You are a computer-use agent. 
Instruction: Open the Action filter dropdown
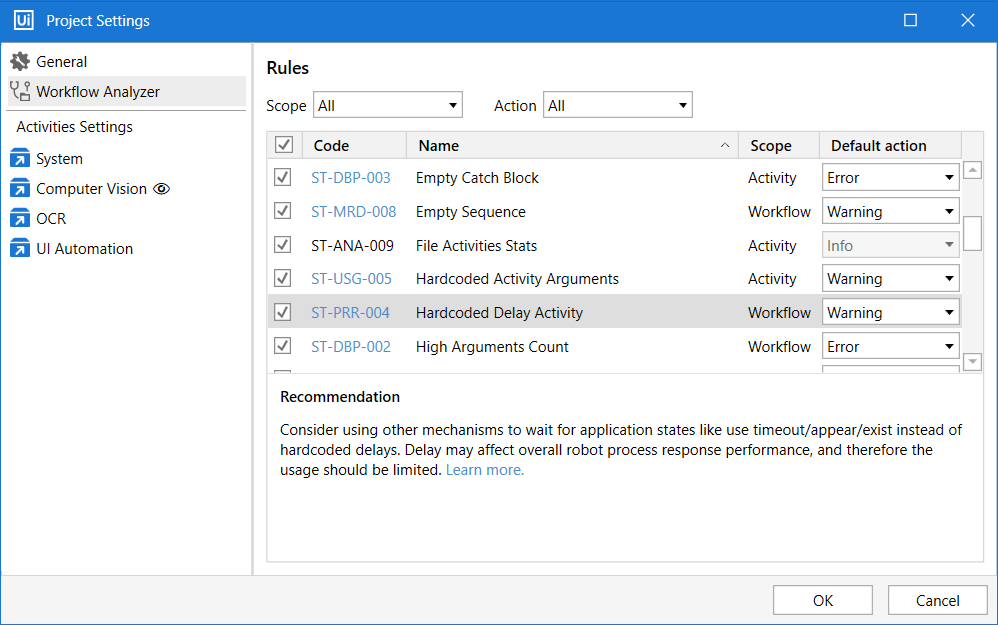(x=617, y=105)
